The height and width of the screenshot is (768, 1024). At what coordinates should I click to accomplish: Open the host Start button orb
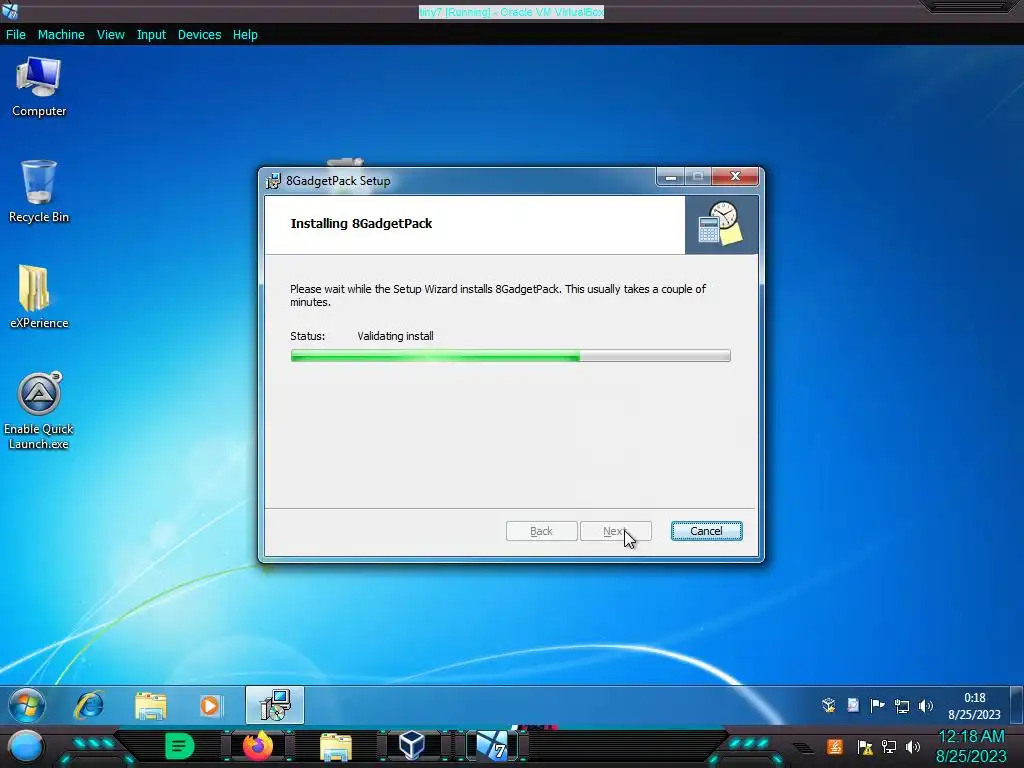26,747
